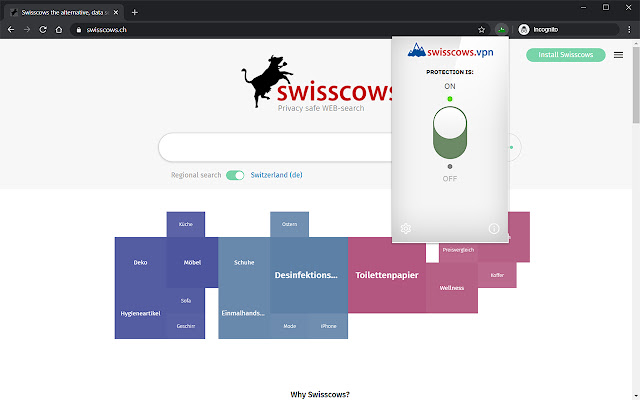Click the address bar showing swisscows.ch
The height and width of the screenshot is (400, 640).
pos(278,30)
